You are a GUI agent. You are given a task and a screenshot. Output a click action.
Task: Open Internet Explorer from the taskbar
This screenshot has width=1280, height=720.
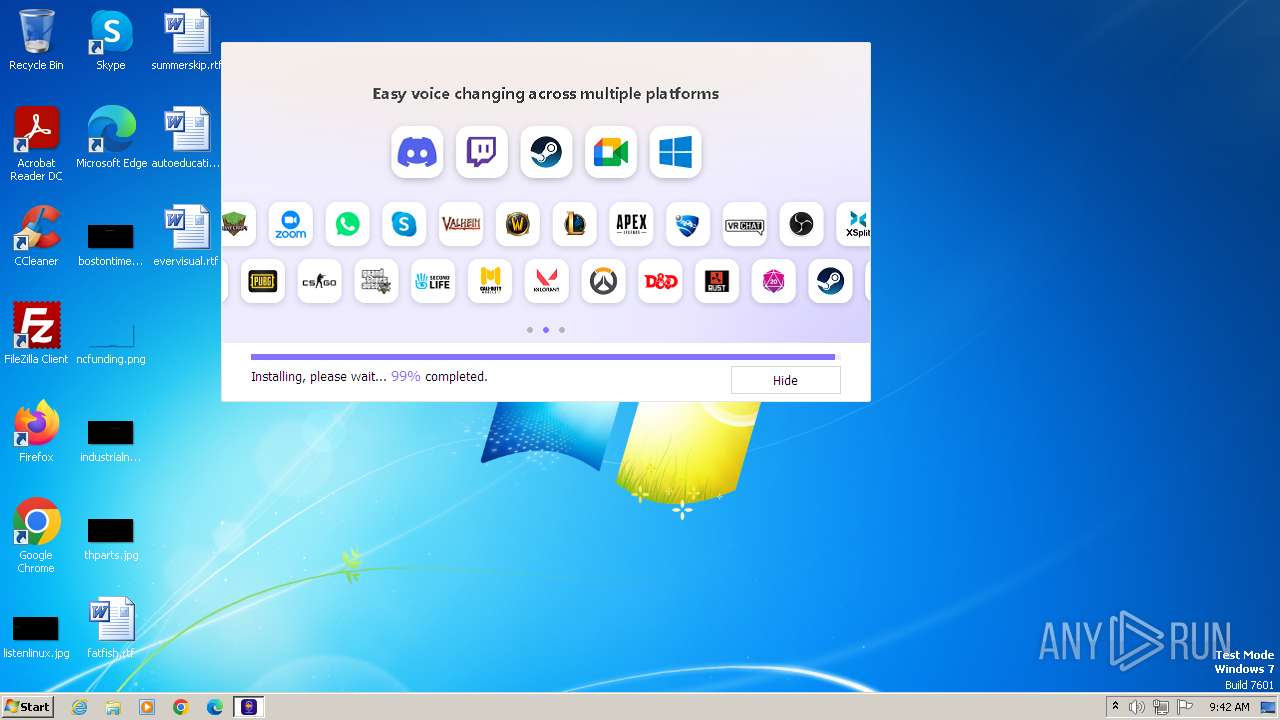[80, 707]
